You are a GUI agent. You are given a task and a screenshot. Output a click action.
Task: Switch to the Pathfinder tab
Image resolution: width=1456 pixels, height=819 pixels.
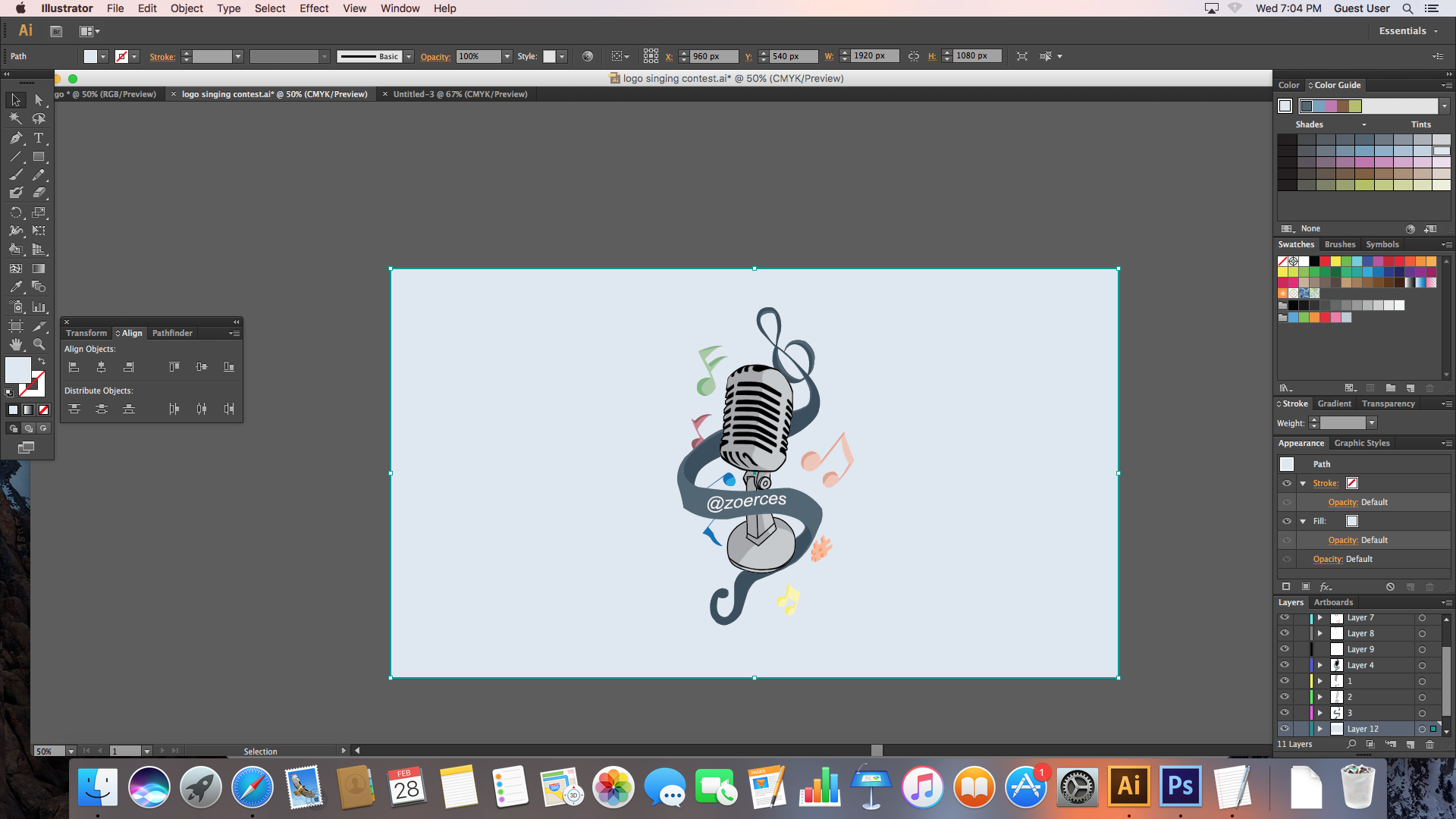172,333
